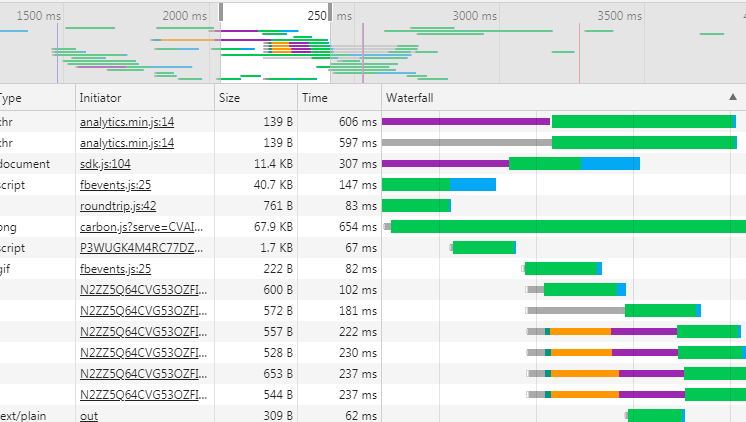Click the orange segment of the 557 B request
This screenshot has width=746, height=422.
(580, 331)
